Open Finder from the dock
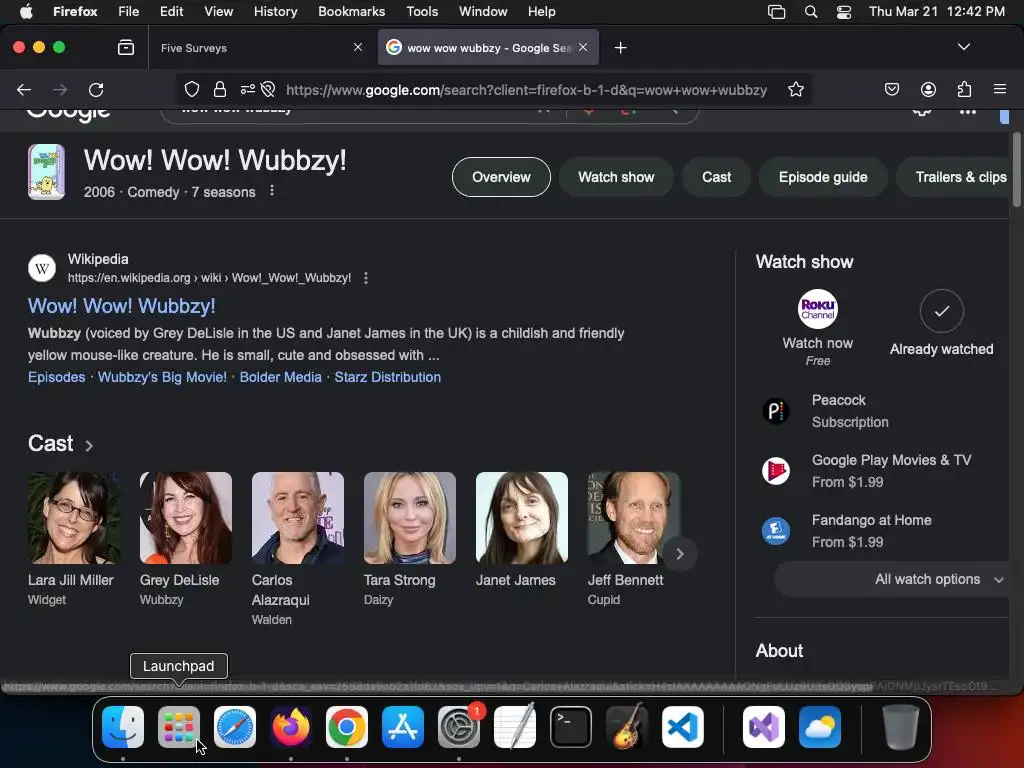This screenshot has width=1024, height=768. (123, 727)
